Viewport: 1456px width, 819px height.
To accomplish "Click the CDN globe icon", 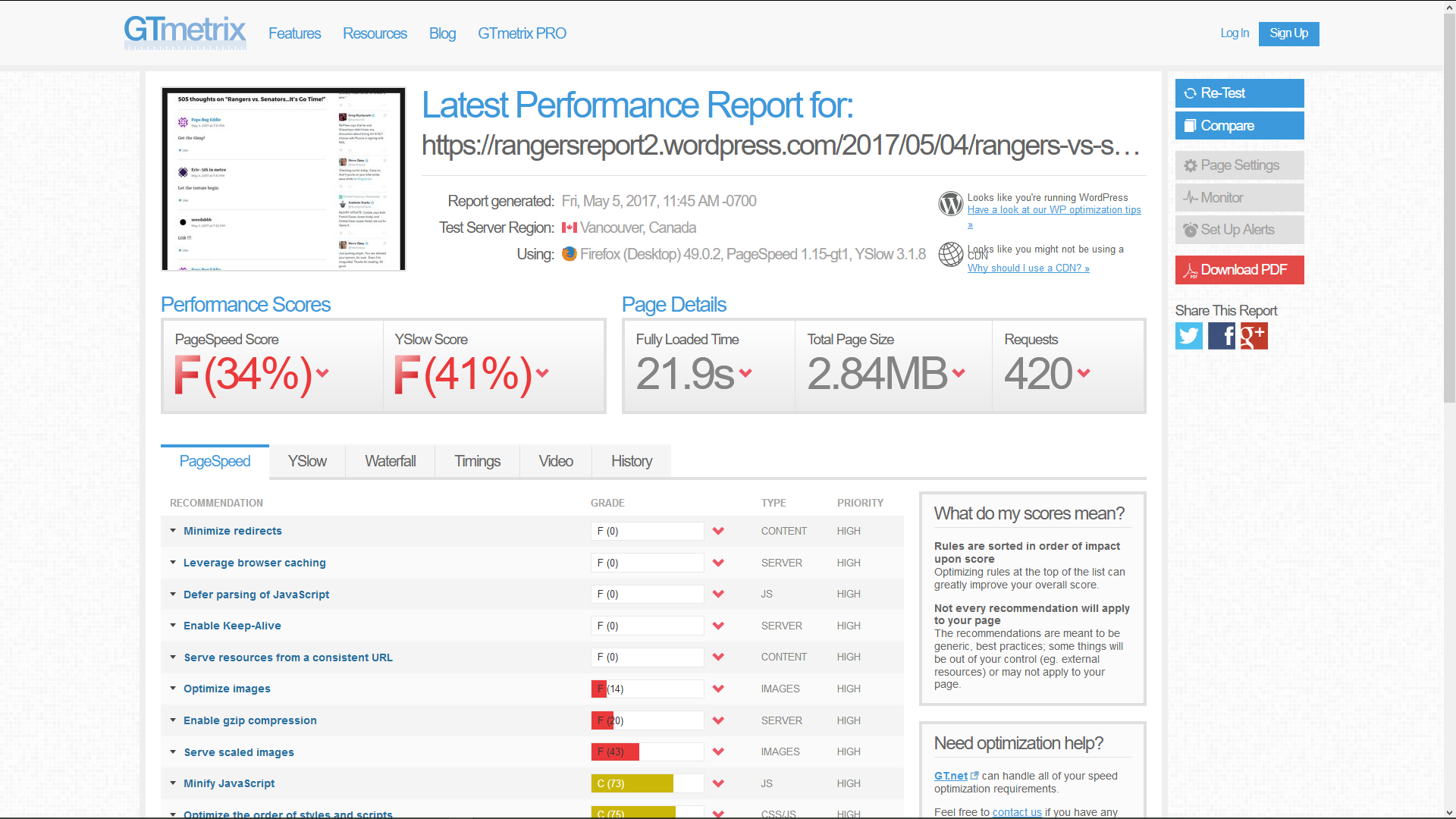I will (x=951, y=255).
